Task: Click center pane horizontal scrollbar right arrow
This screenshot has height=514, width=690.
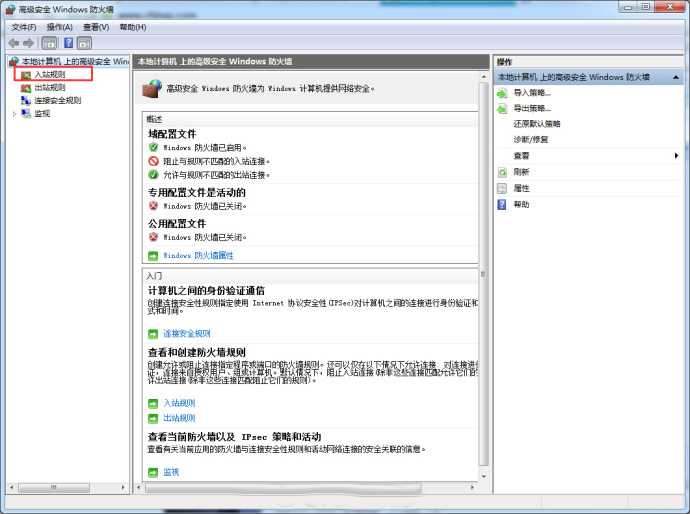Action: click(473, 488)
